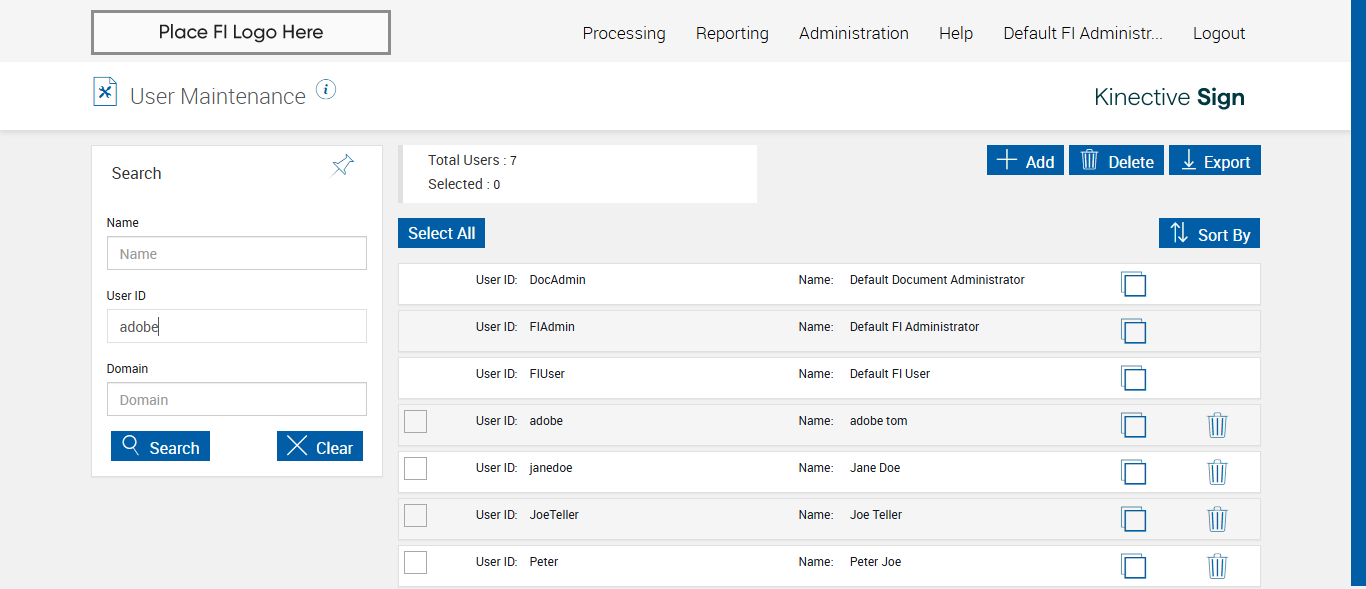Click the Domain input field
The width and height of the screenshot is (1366, 589).
[237, 400]
